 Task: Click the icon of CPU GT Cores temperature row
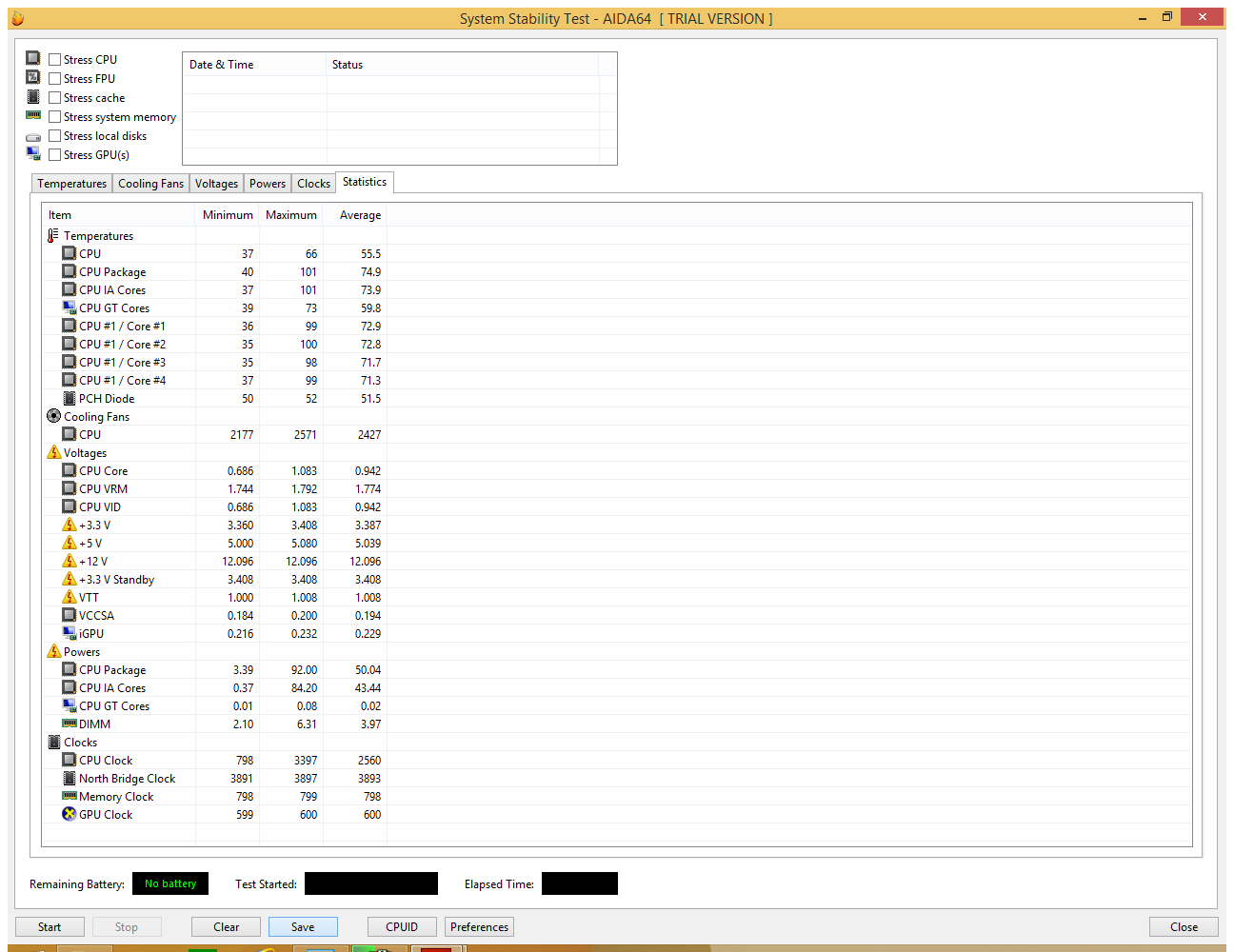tap(69, 307)
